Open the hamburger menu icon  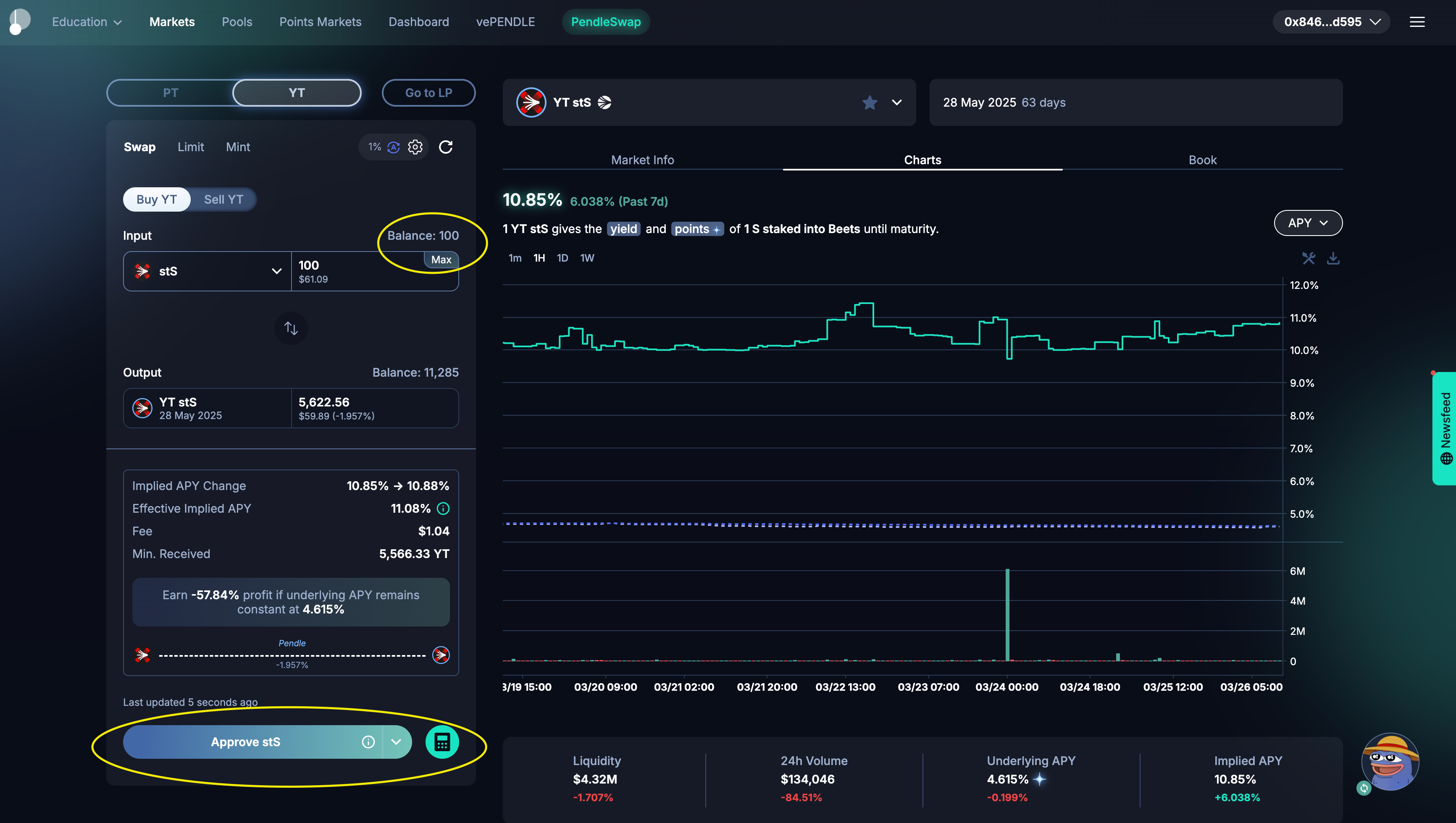[x=1417, y=22]
